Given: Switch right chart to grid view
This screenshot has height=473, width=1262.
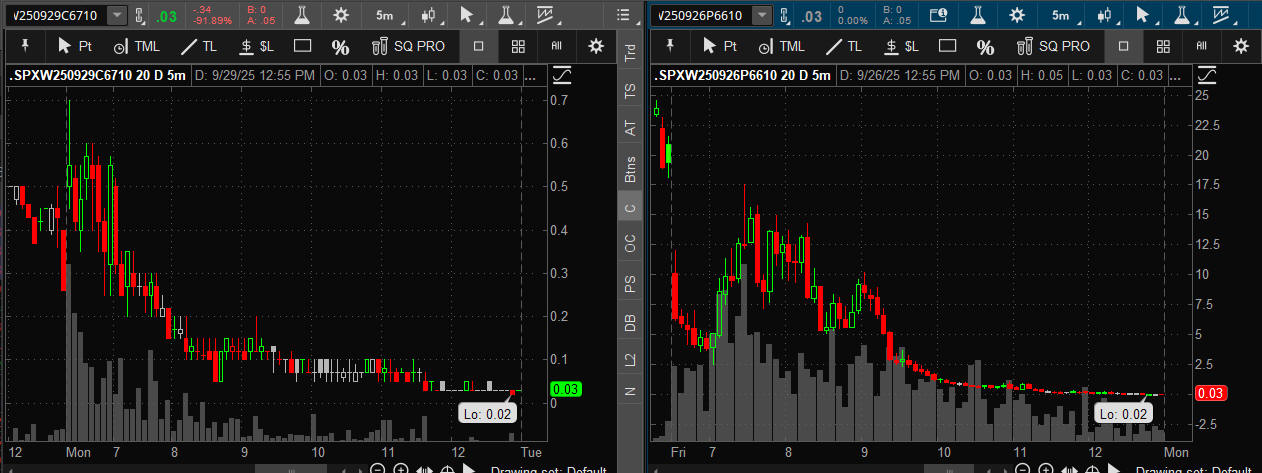Looking at the screenshot, I should (1162, 46).
